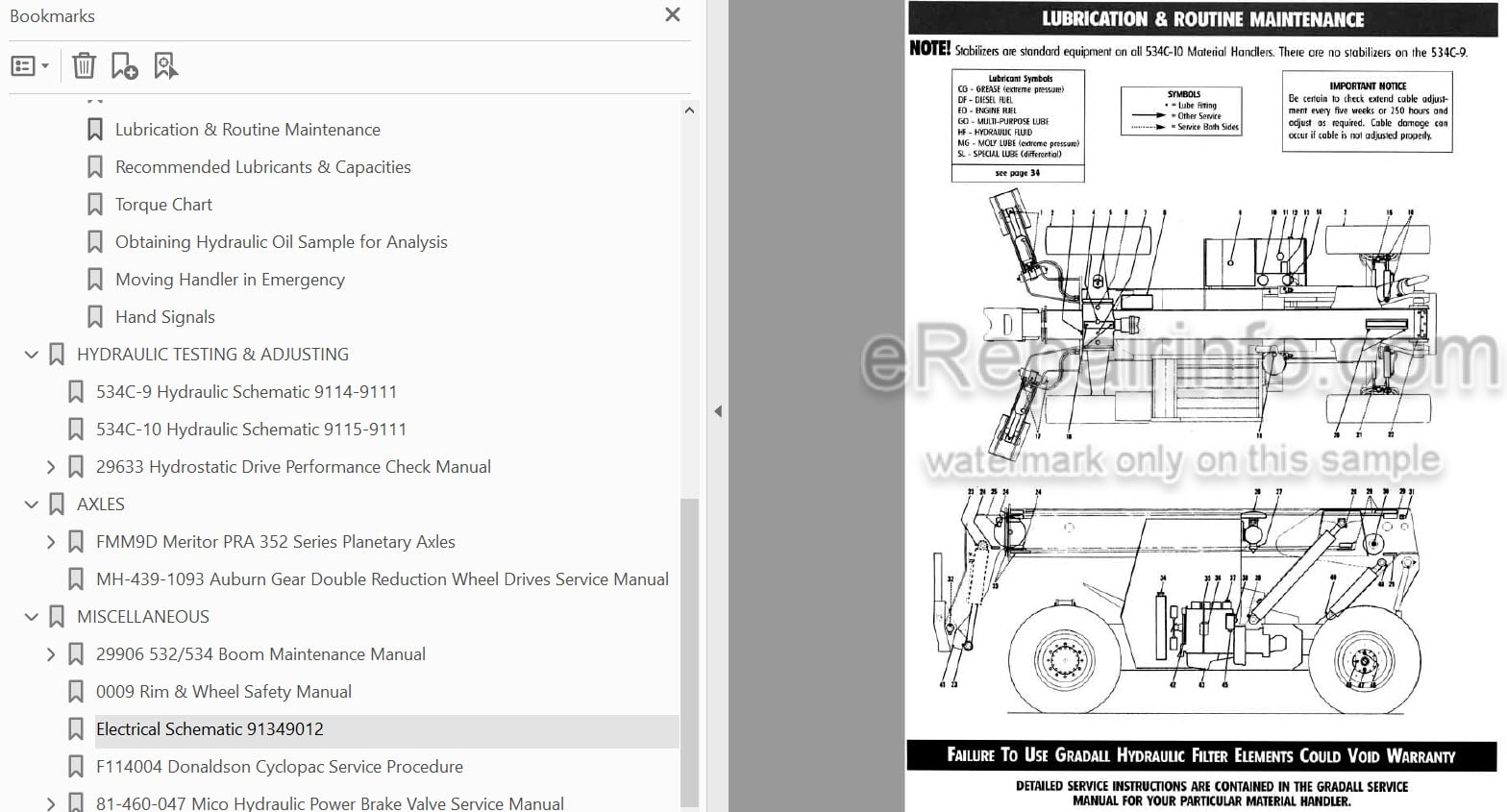Select the AXLES bookmark
Viewport: 1507px width, 812px height.
tap(101, 504)
